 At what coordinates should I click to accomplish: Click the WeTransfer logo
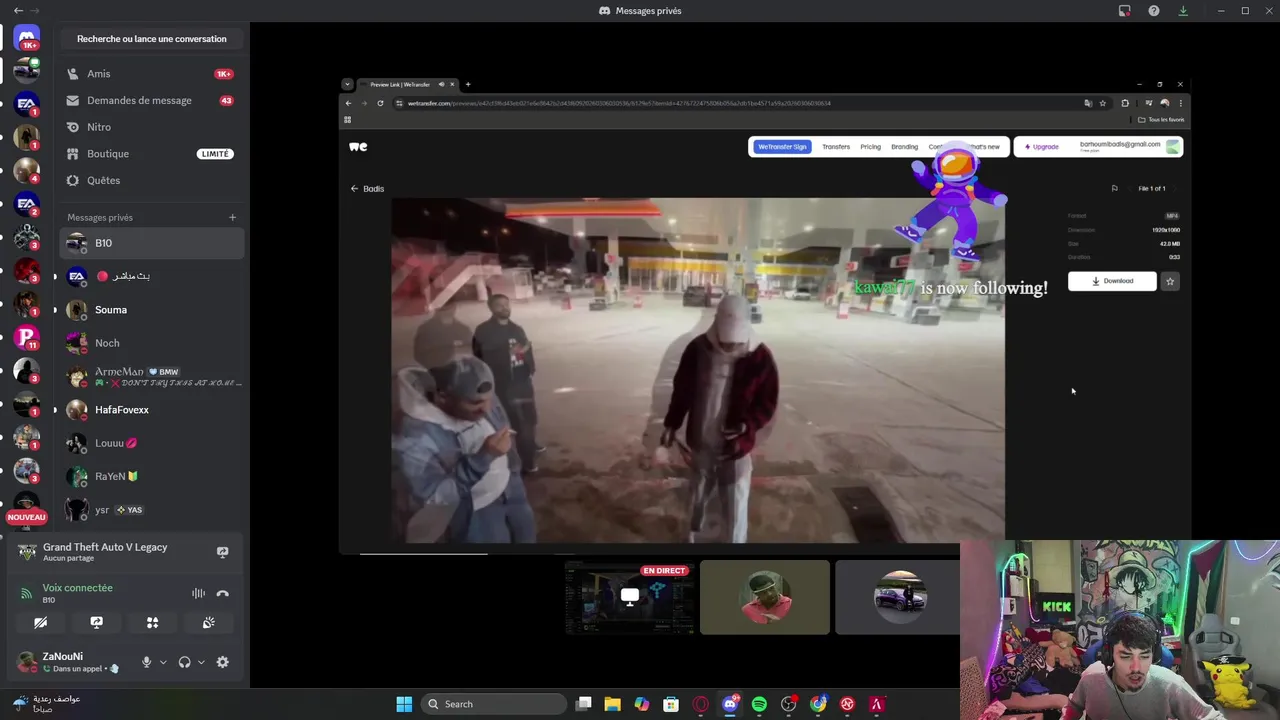point(358,146)
